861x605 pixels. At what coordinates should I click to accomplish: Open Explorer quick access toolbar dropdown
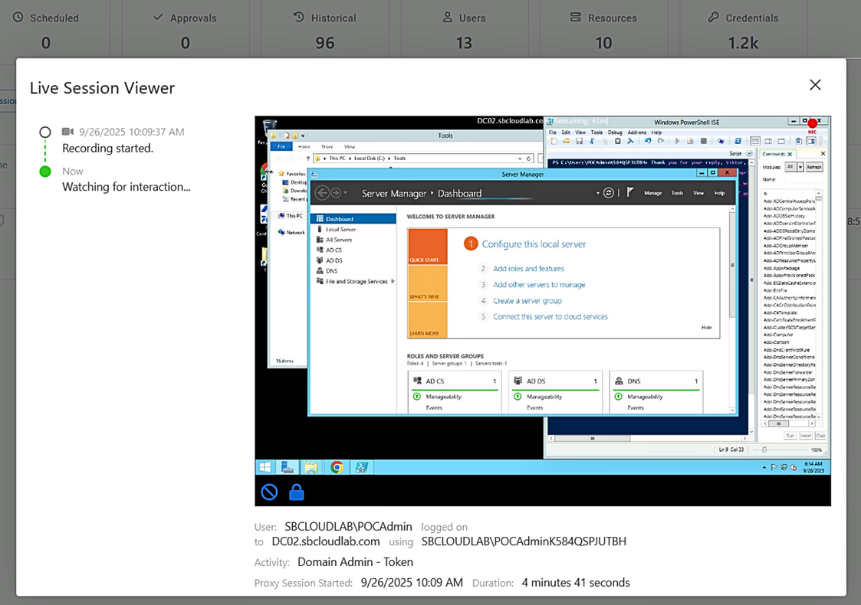[x=303, y=136]
